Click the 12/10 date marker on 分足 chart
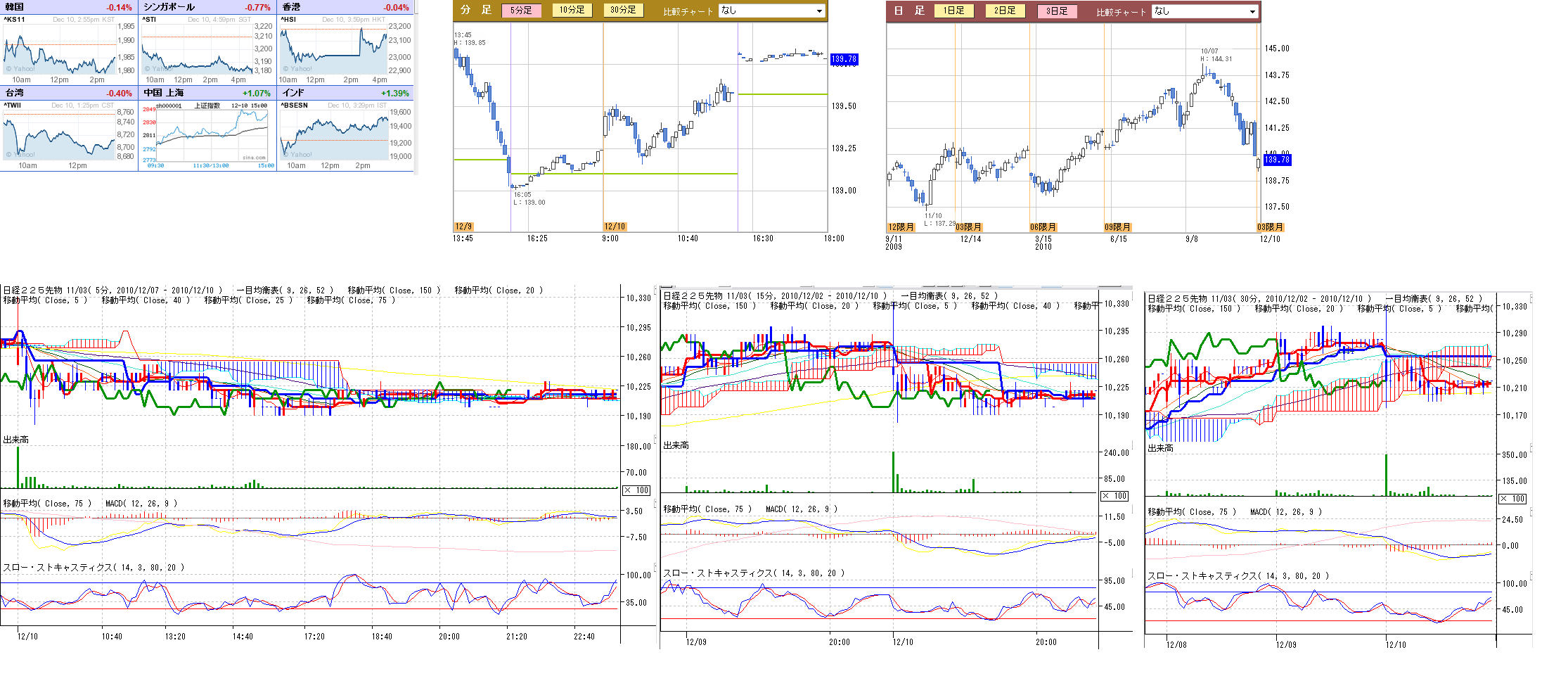Screen dimensions: 1568x695 615,227
